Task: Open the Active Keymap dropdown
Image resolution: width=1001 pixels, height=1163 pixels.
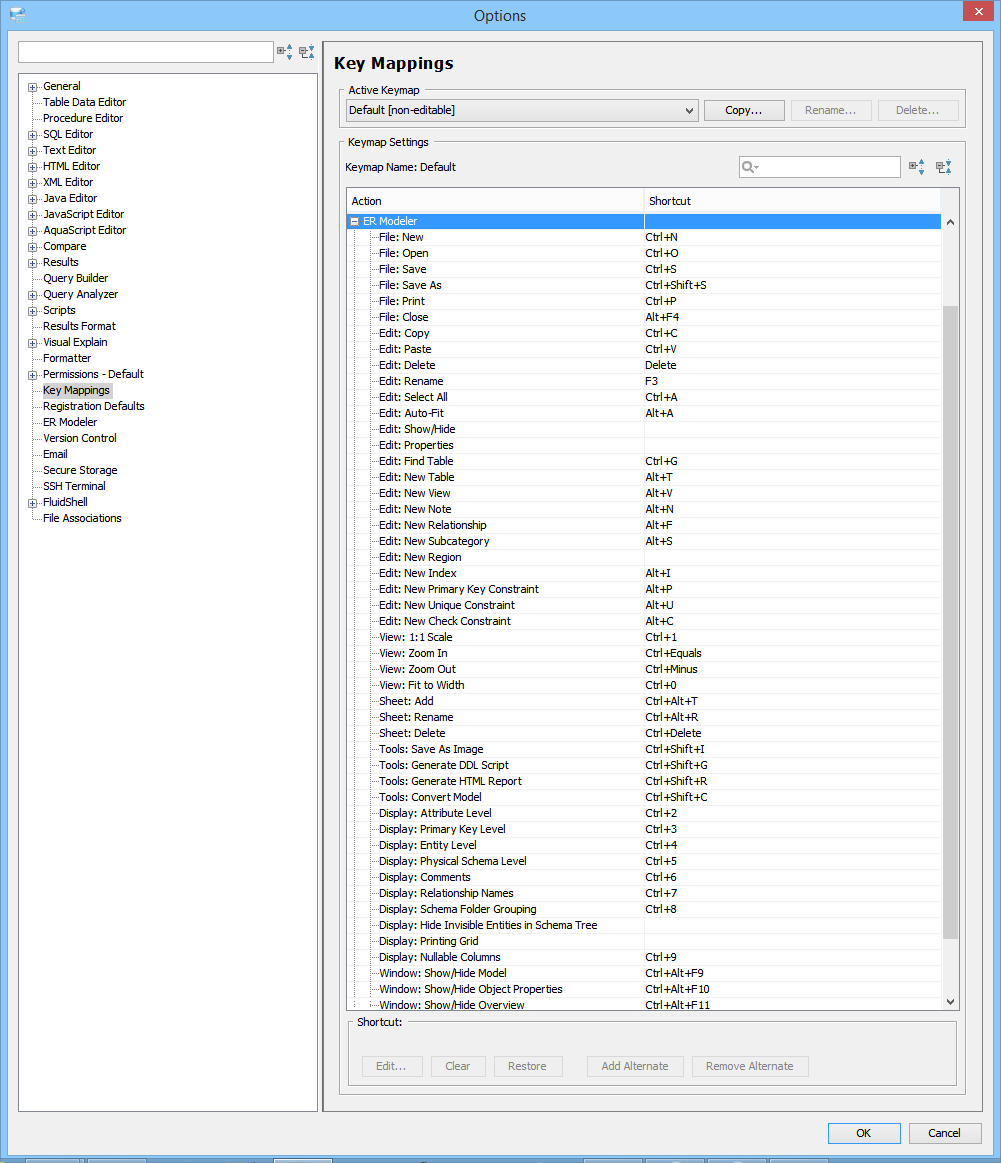Action: (x=522, y=111)
